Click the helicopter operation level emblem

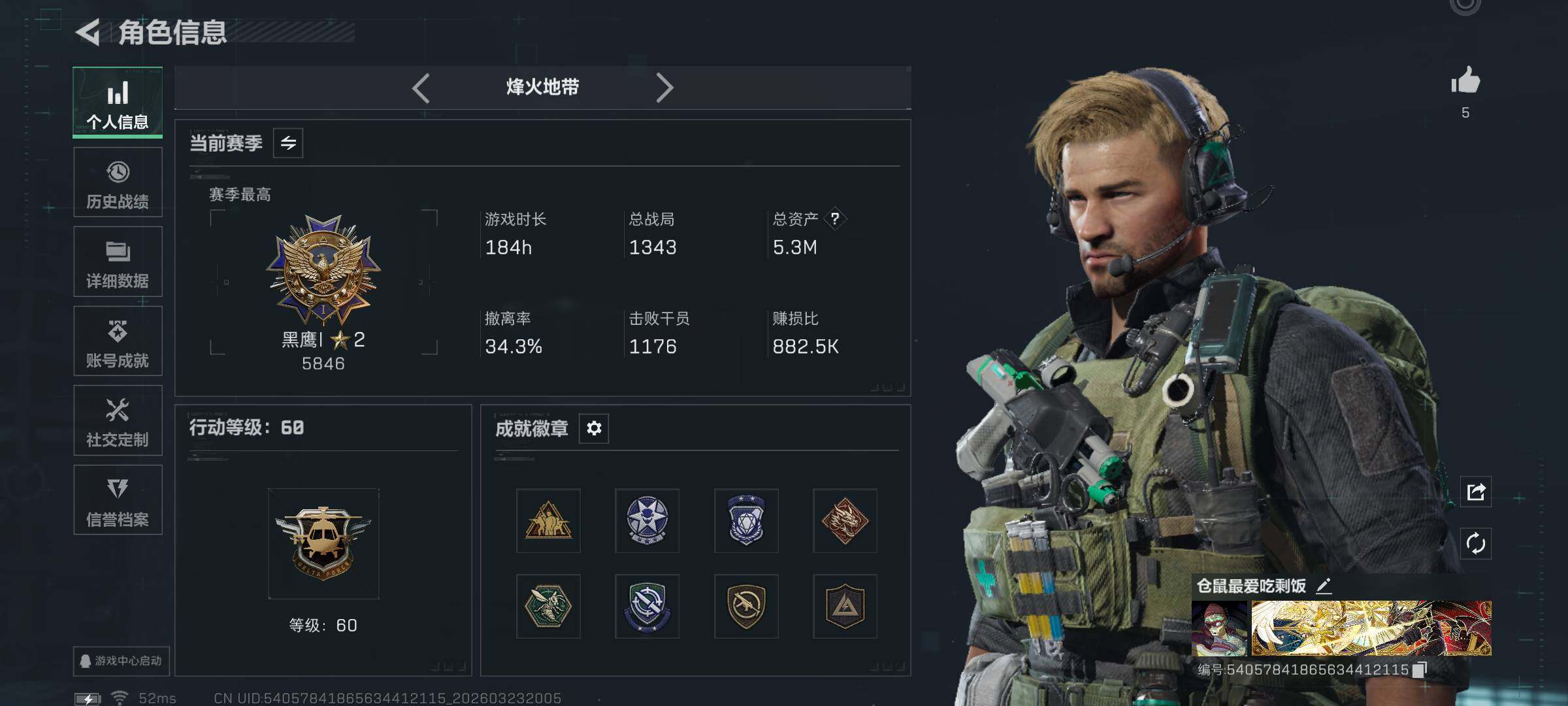click(x=323, y=544)
